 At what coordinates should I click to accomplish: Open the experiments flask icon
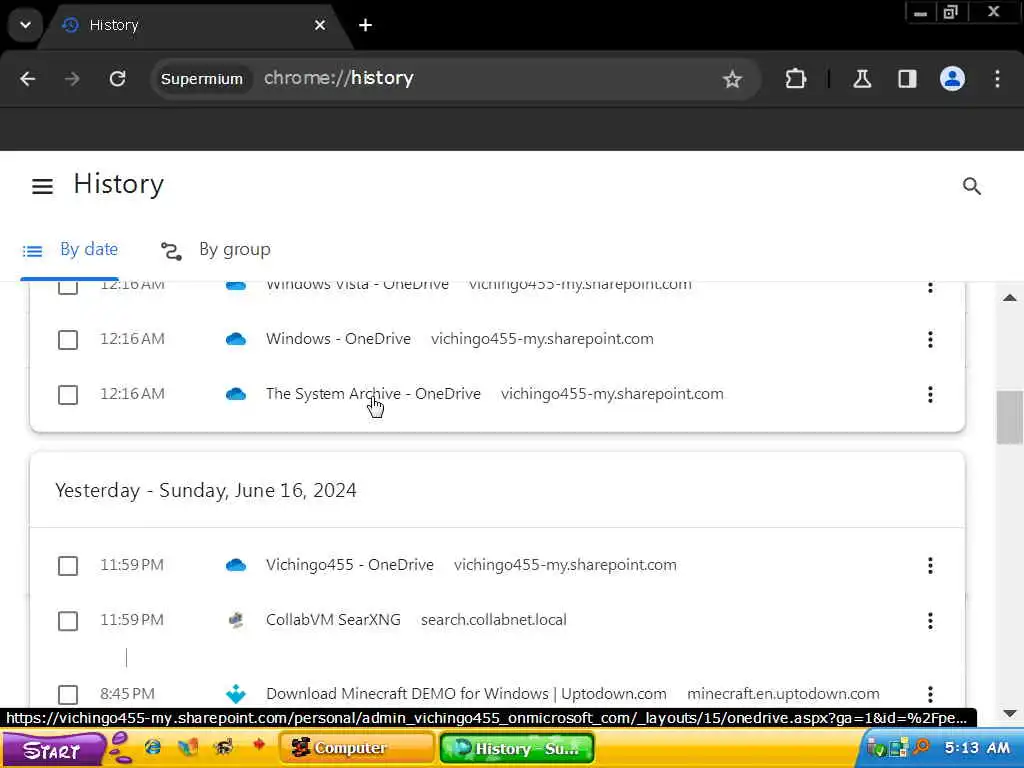[862, 79]
